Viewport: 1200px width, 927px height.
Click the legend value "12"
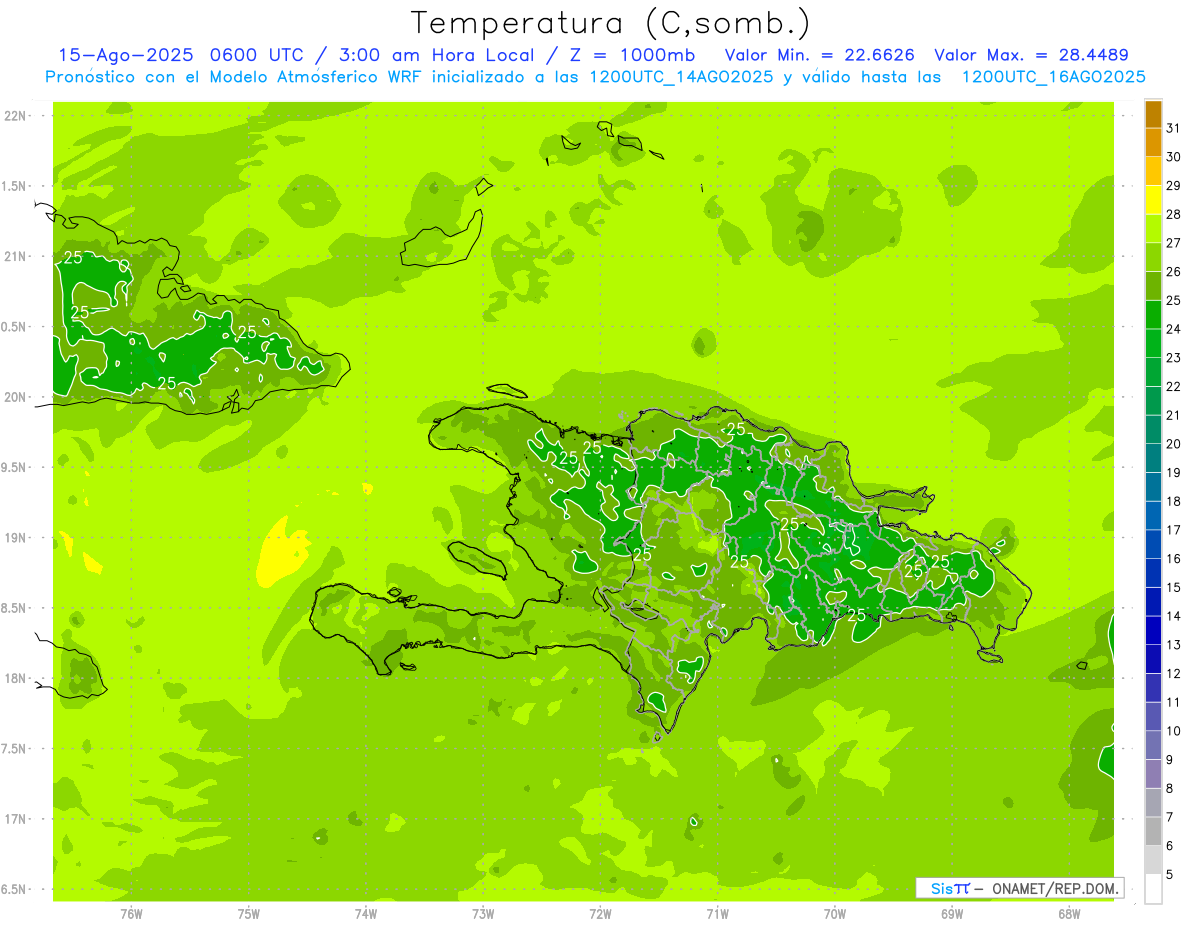point(1173,674)
